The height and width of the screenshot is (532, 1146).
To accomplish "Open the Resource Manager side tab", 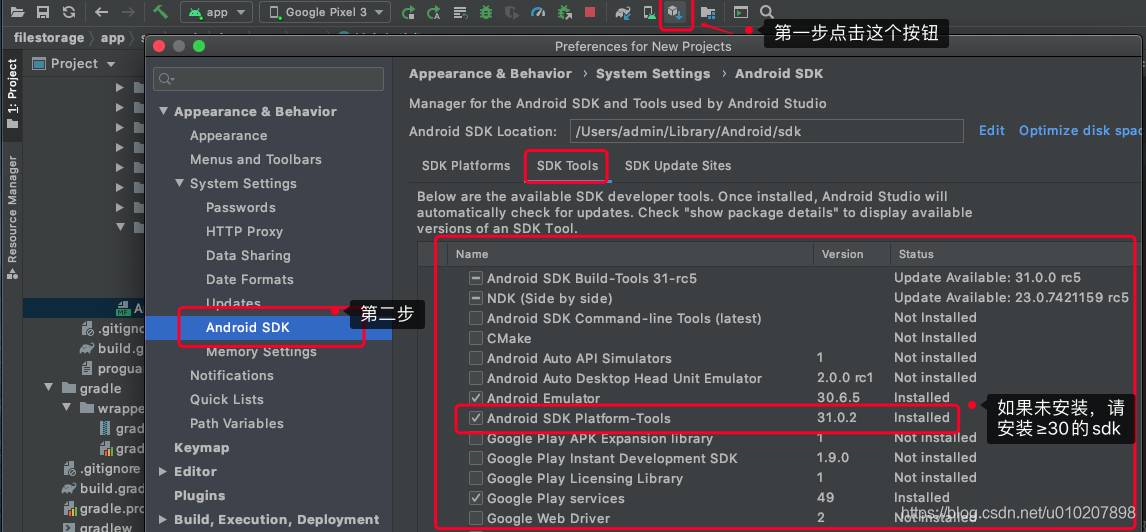I will [12, 217].
